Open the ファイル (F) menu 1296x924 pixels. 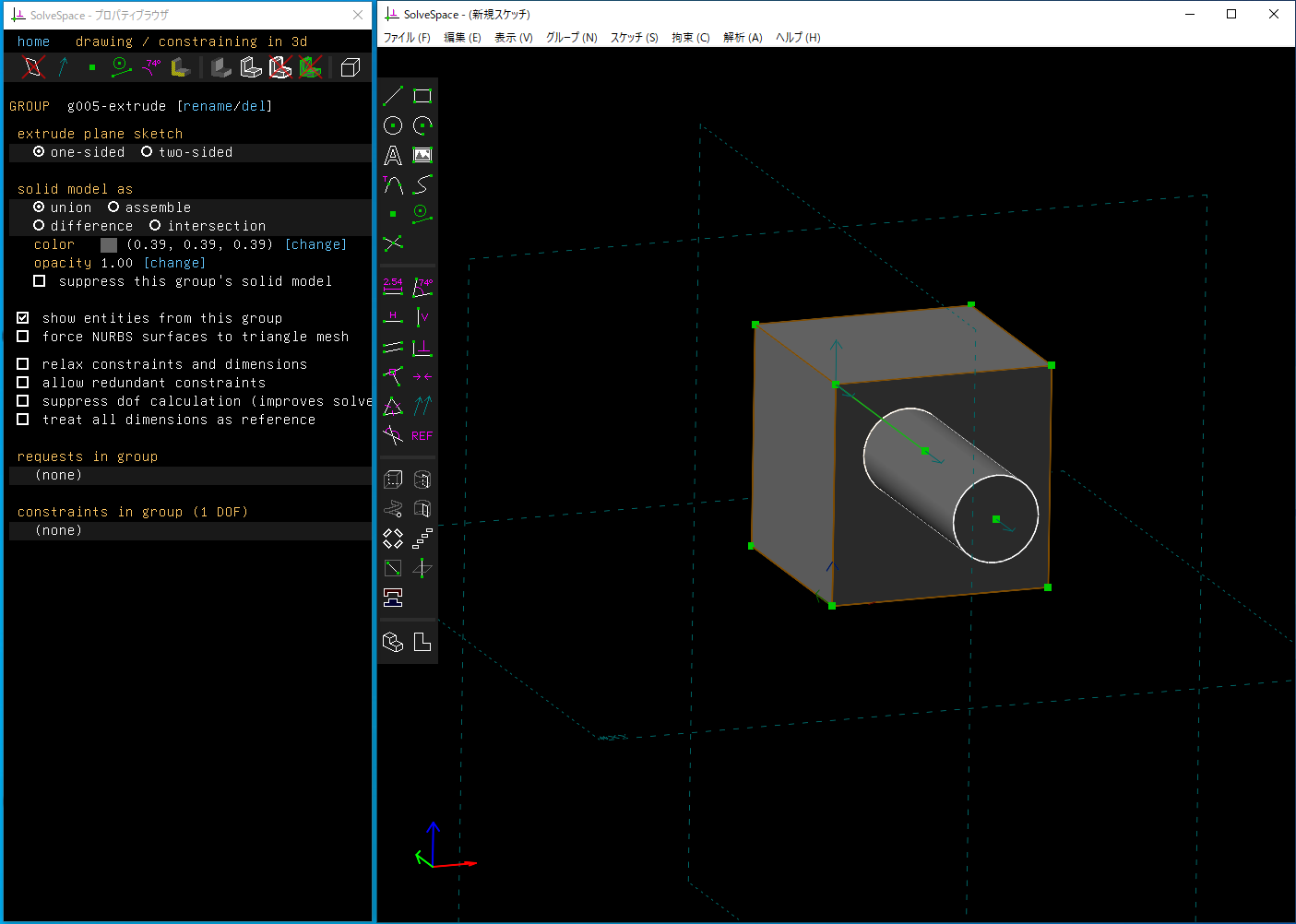pos(407,38)
